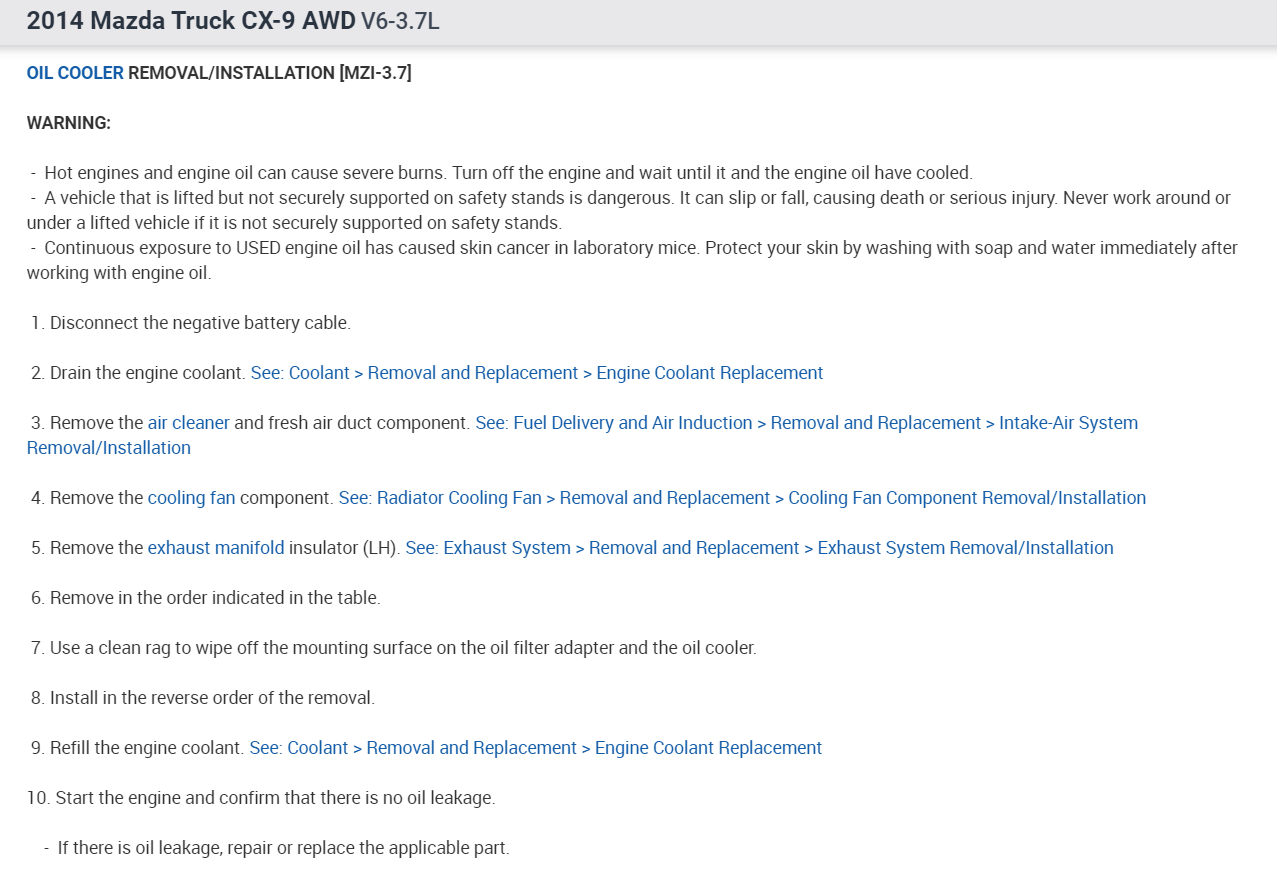This screenshot has height=878, width=1277.
Task: Open the OIL COOLER heading link
Action: pos(75,73)
